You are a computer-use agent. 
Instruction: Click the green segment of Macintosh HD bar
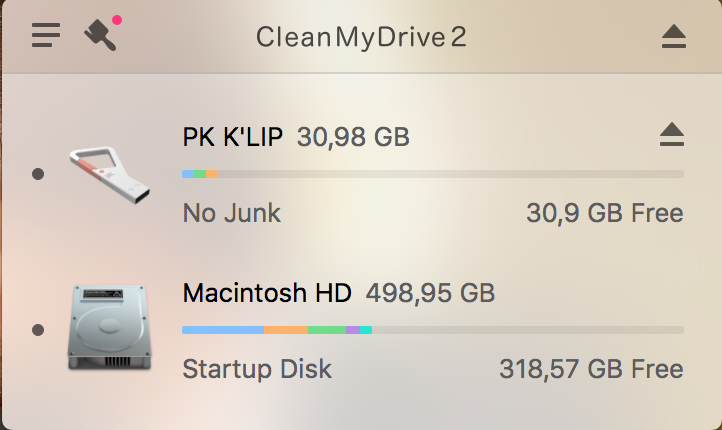326,329
